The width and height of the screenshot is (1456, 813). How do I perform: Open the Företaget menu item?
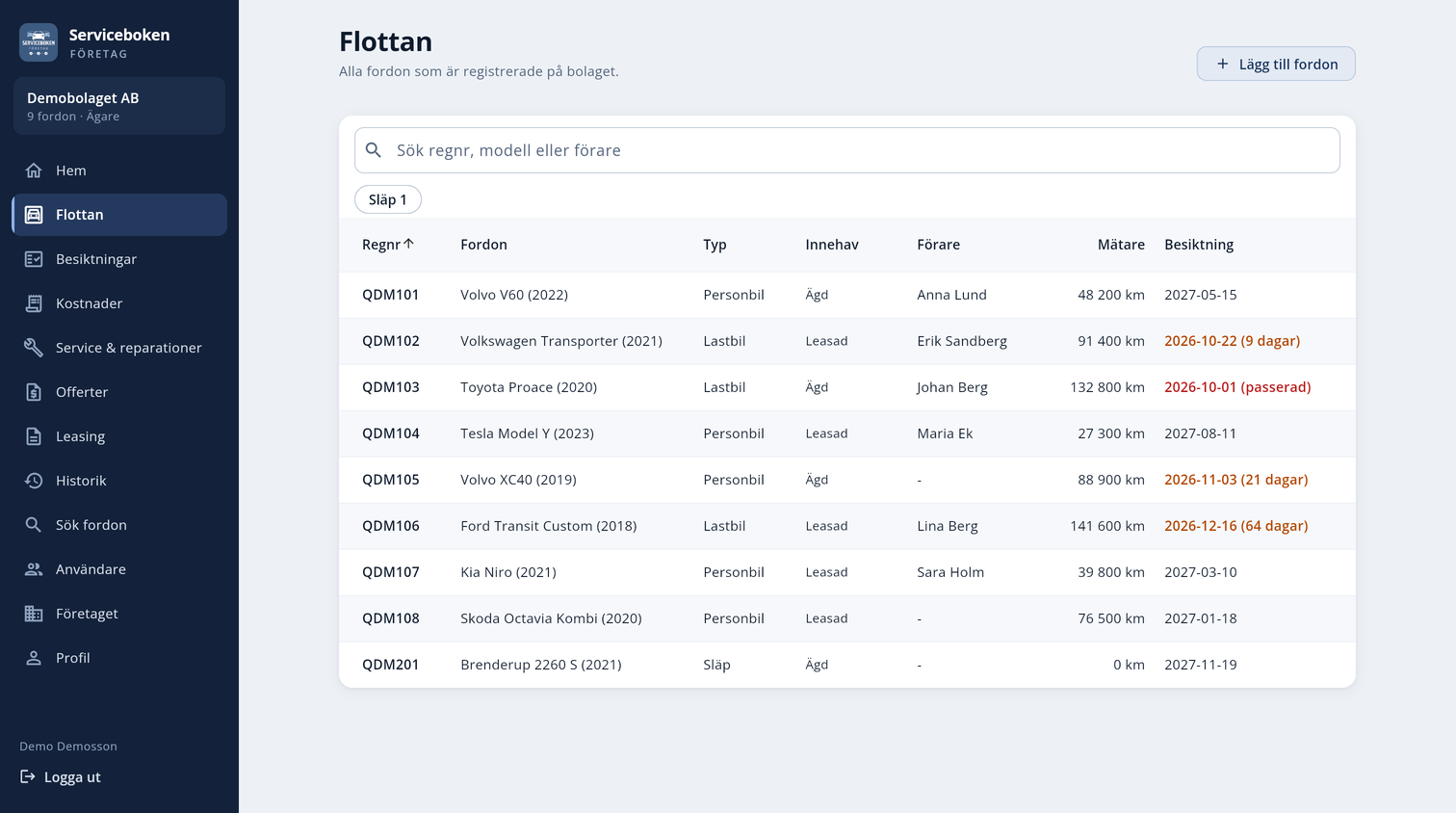[119, 614]
